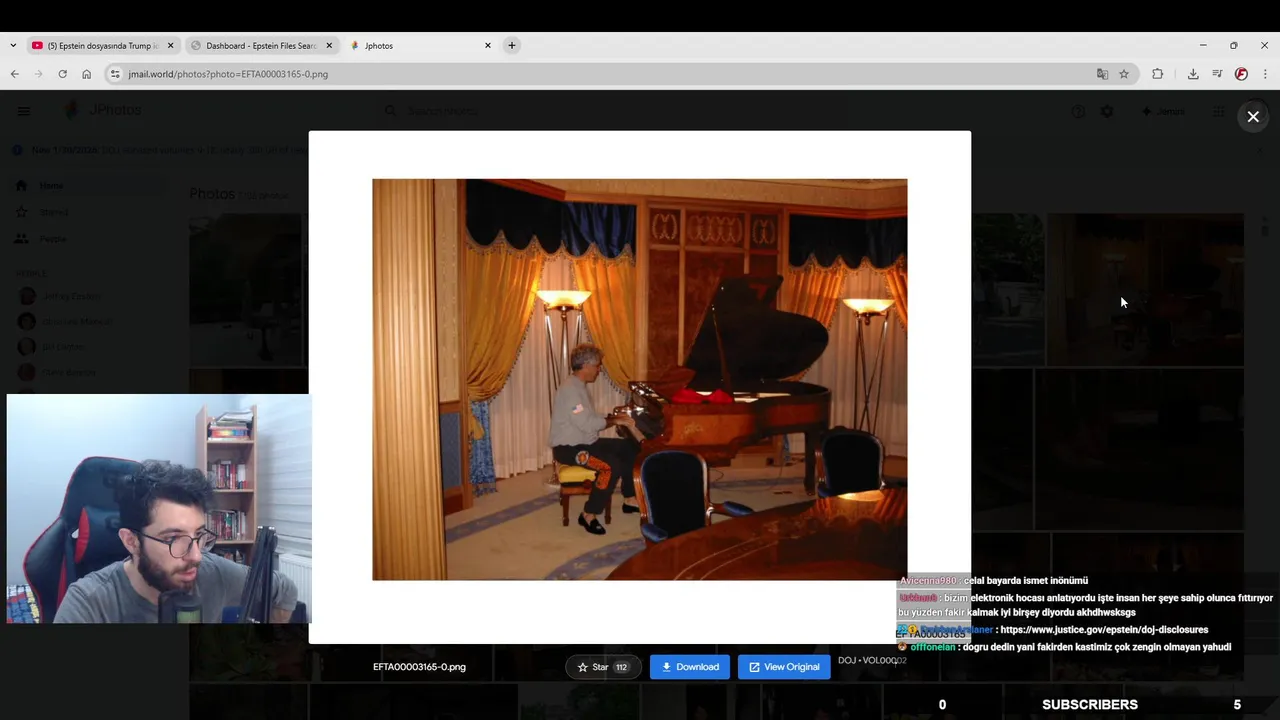
Task: Click the Photos heading behind the viewer
Action: coord(212,194)
